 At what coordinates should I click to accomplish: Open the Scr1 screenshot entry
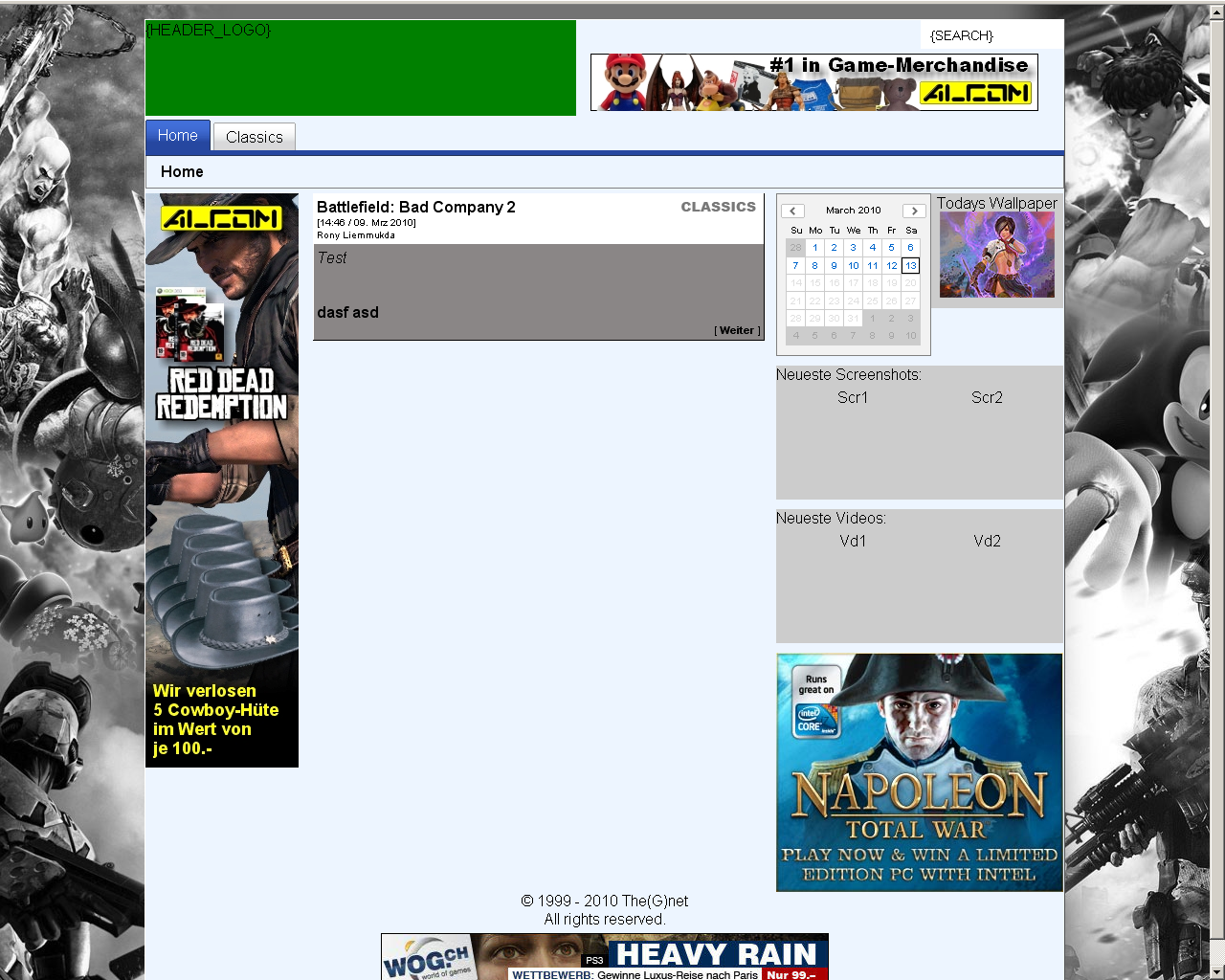[x=853, y=397]
